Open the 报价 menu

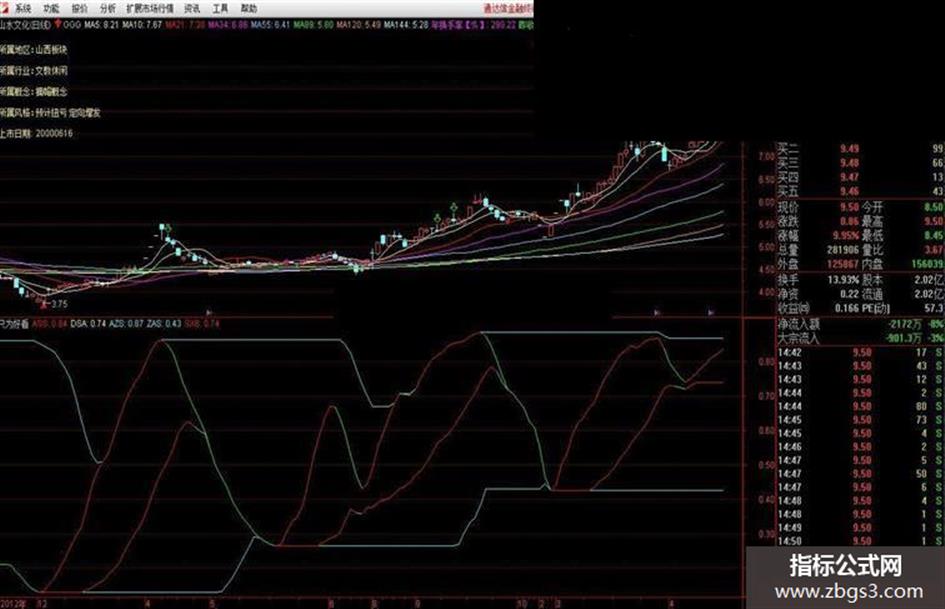(x=80, y=8)
